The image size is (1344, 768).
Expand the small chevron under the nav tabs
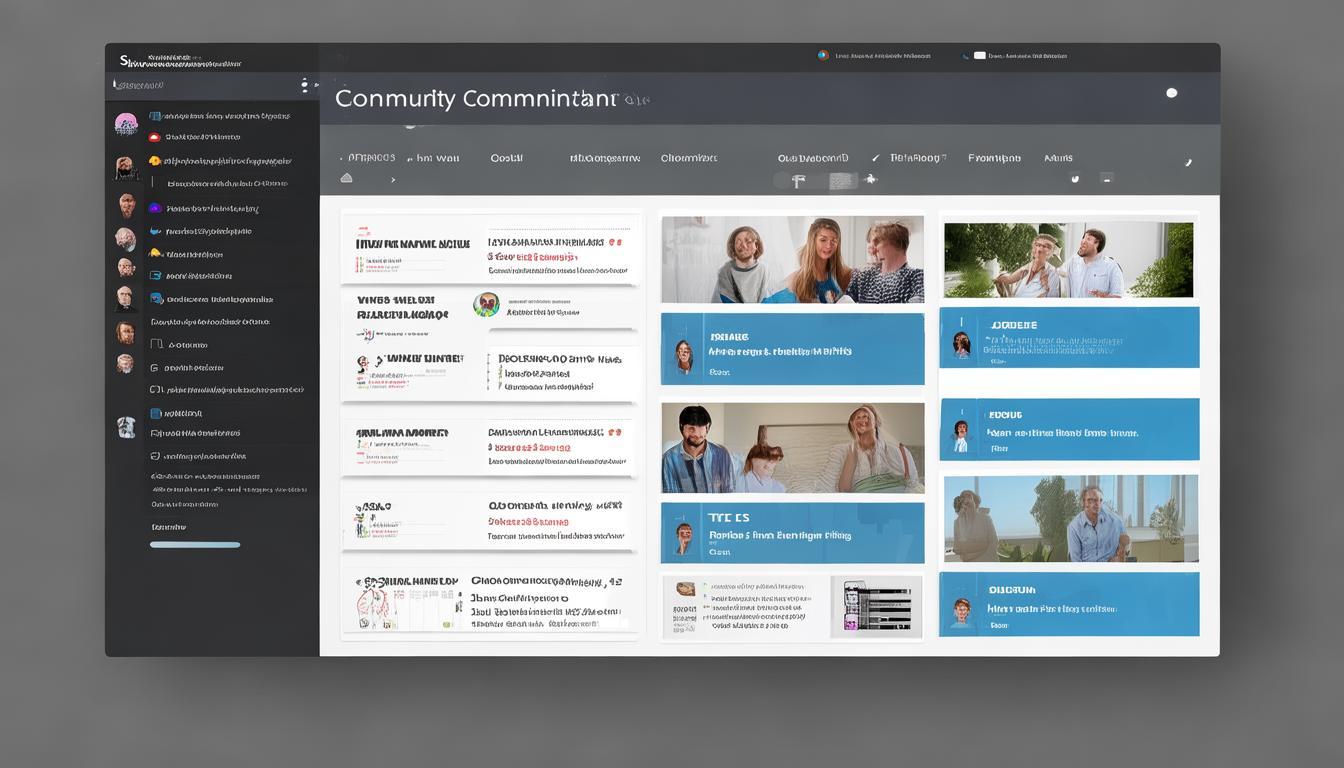coord(393,180)
